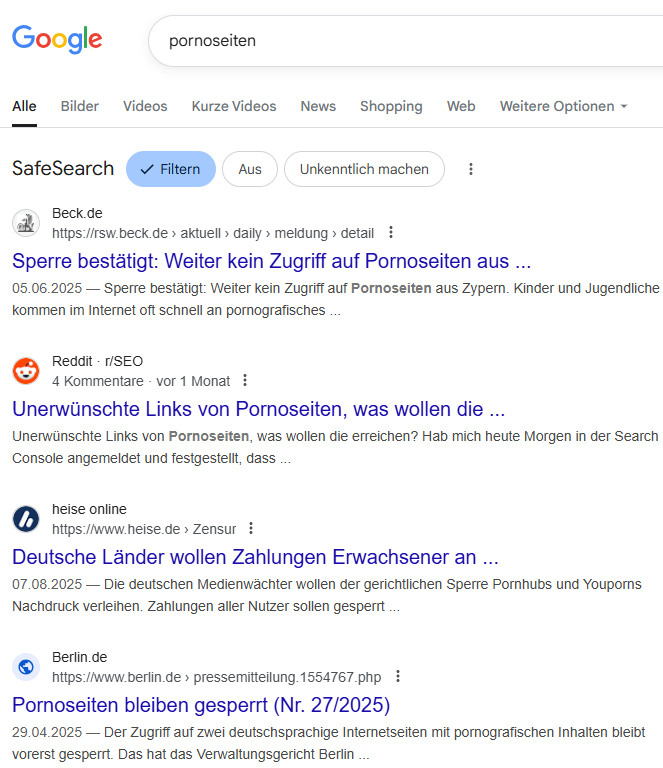Open SafeSearch more options menu
663x768 pixels.
[x=471, y=169]
